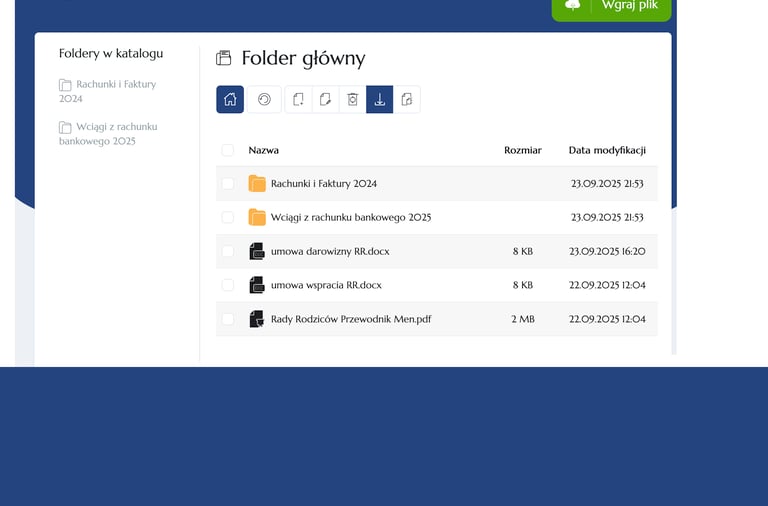Click the Data modyfikacji column header
Screen dimensions: 768x506
tap(607, 150)
